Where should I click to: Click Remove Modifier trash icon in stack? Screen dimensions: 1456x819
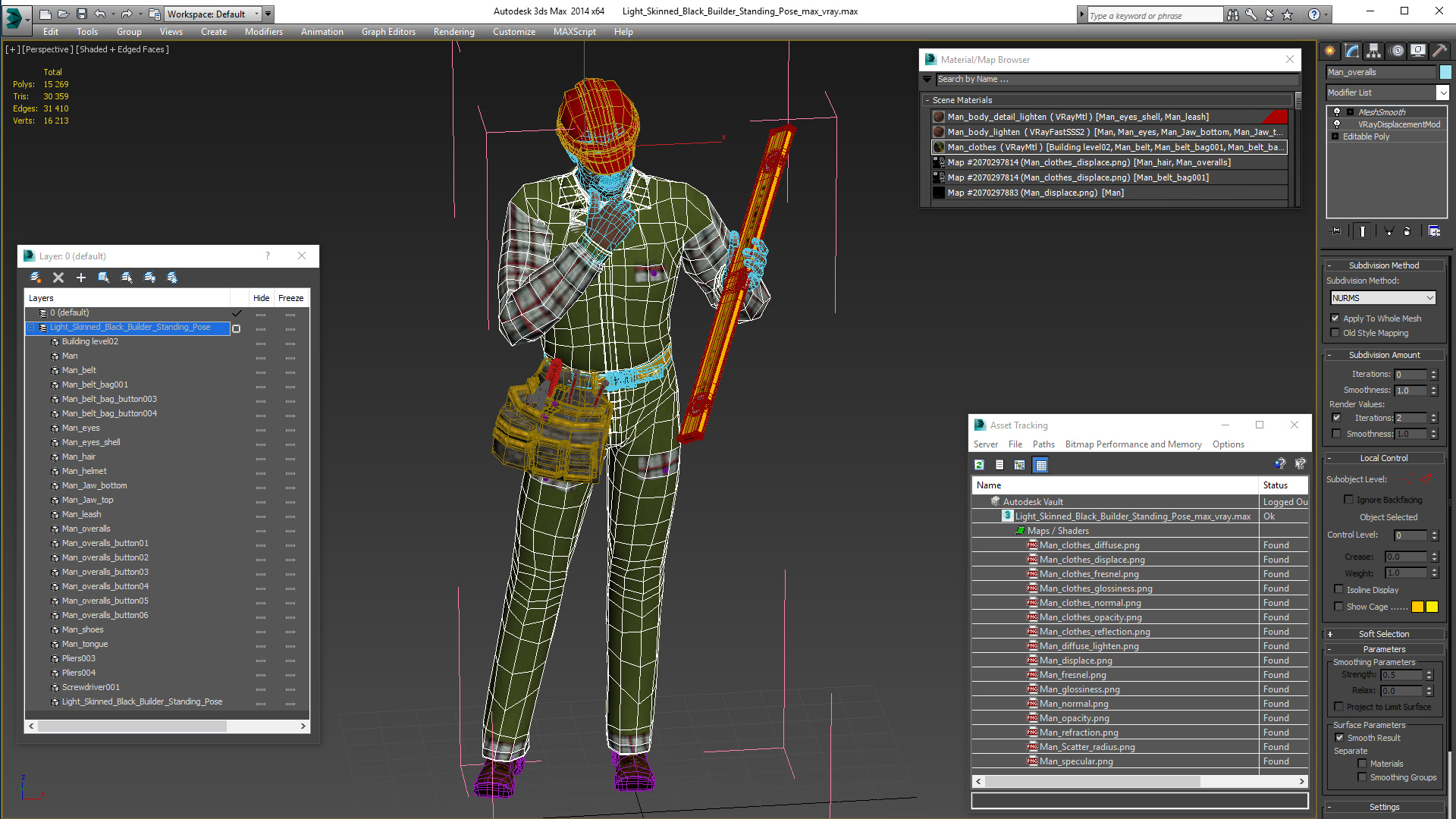tap(1407, 231)
